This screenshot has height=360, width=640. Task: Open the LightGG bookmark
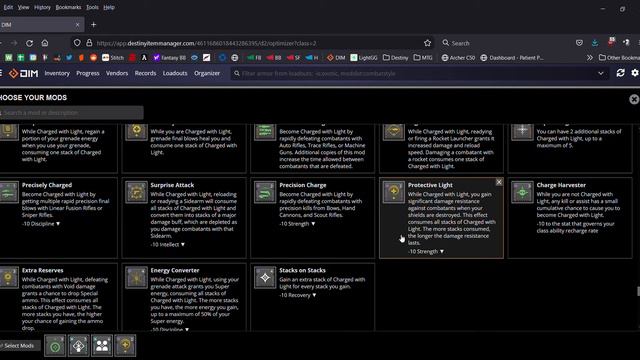(364, 58)
